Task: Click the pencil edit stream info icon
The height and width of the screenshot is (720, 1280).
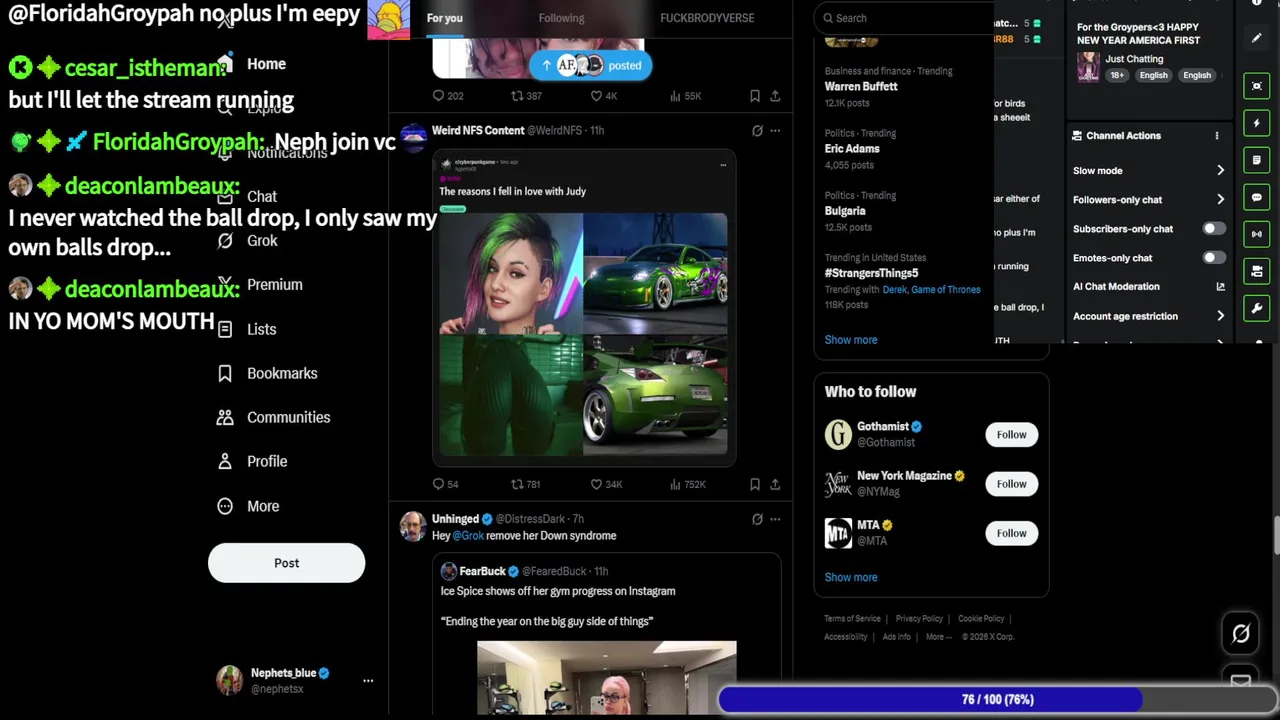Action: point(1257,38)
